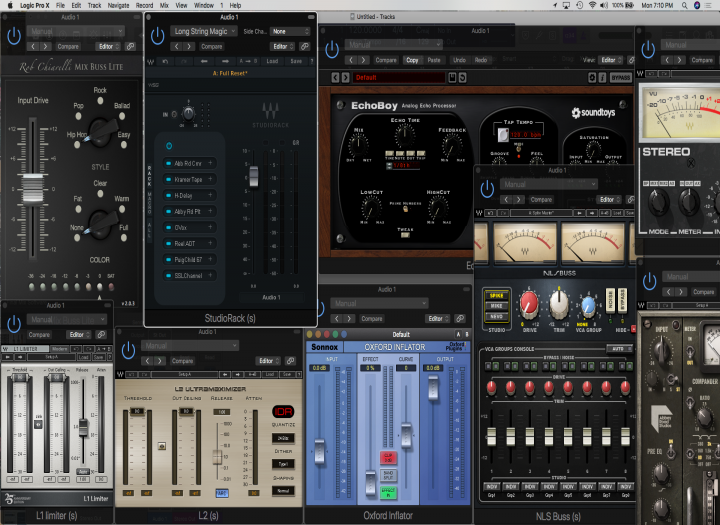This screenshot has height=525, width=720.
Task: Open L2 window Manual preset dropdown
Action: coord(190,345)
